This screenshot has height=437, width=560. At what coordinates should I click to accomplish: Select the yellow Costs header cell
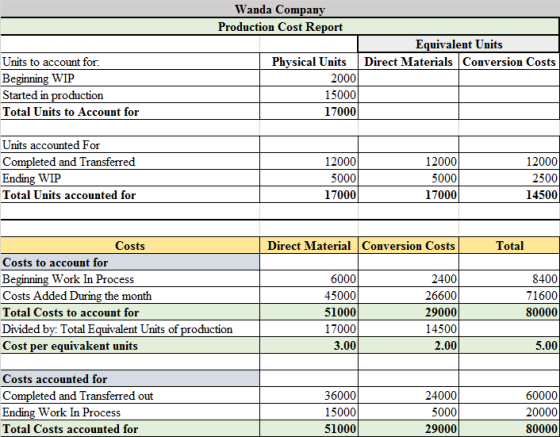[130, 246]
